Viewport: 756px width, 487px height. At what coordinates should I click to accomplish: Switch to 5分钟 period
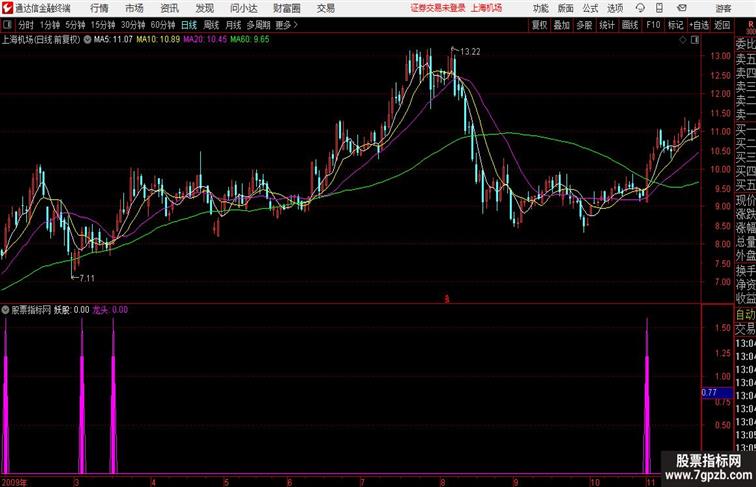point(75,25)
